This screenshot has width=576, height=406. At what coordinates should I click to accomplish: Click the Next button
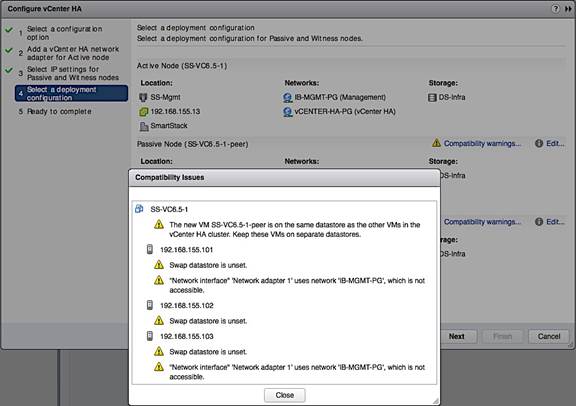pos(456,336)
